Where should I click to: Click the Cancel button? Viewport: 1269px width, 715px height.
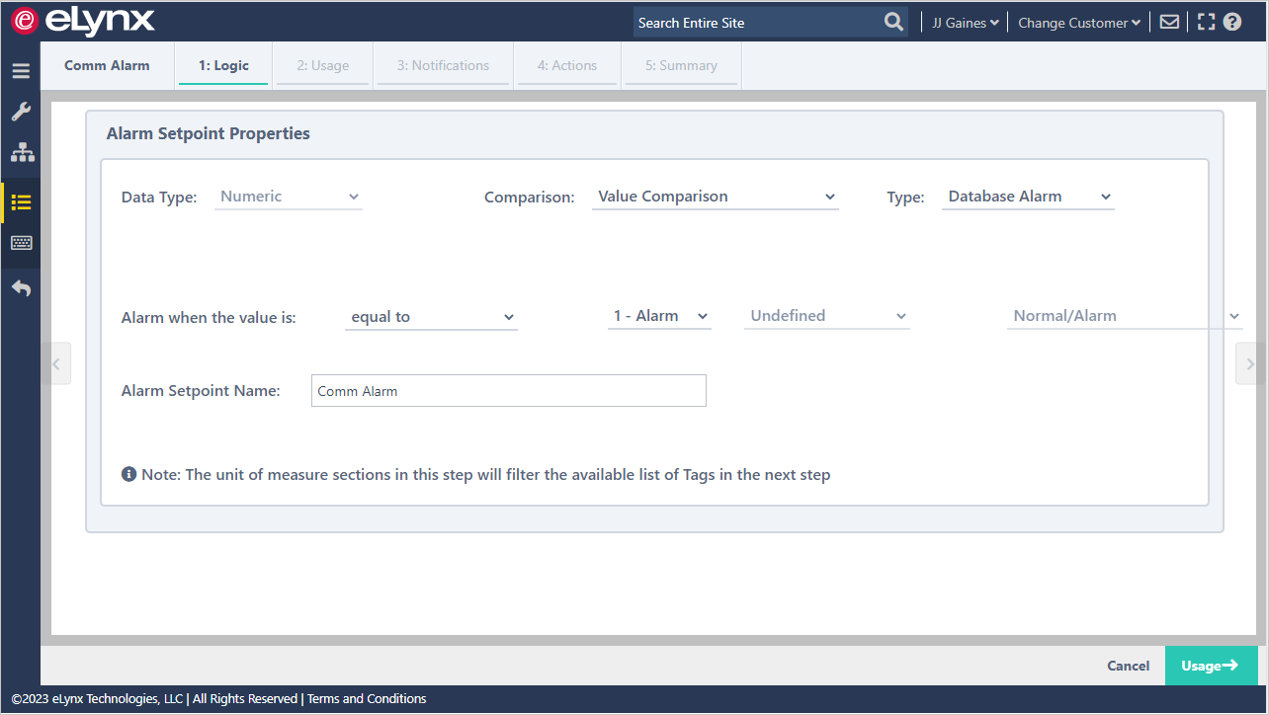[x=1128, y=666]
